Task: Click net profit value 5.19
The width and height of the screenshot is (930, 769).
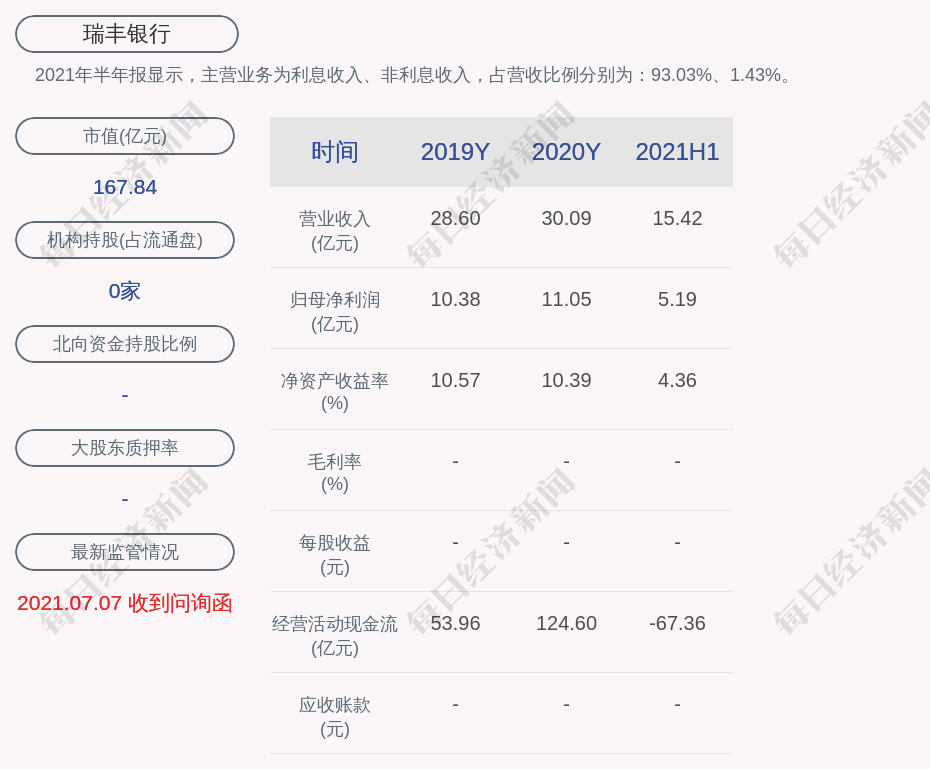Action: click(677, 299)
